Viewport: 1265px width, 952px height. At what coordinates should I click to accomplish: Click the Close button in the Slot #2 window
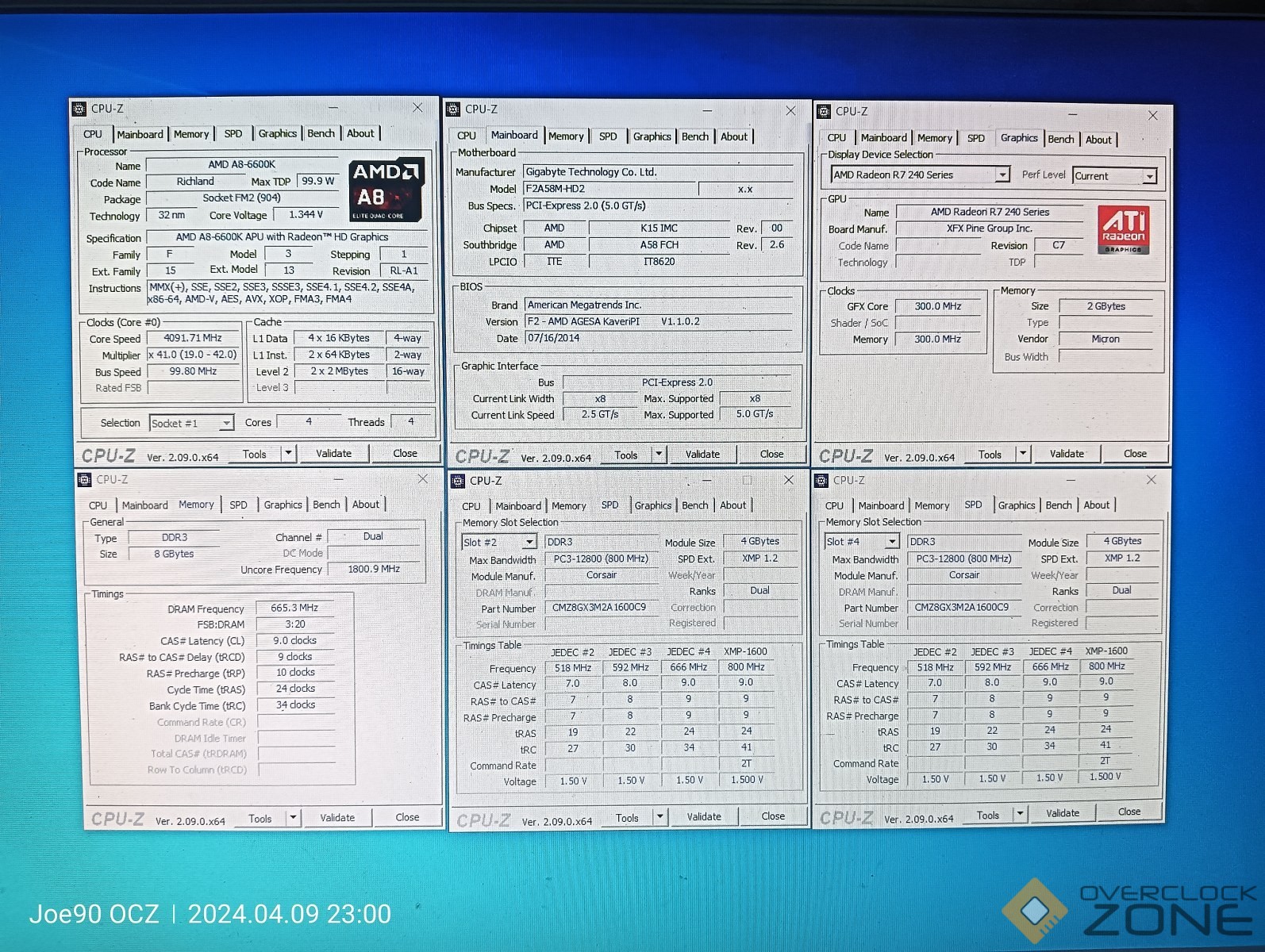coord(773,816)
